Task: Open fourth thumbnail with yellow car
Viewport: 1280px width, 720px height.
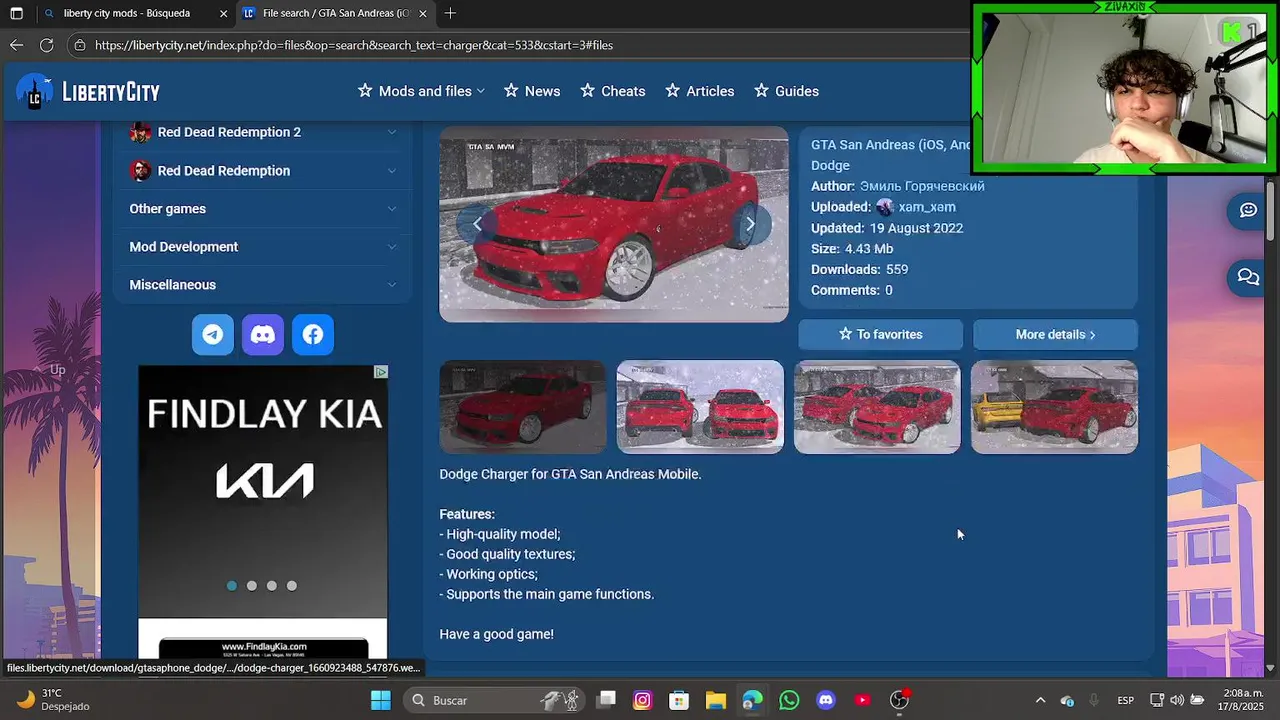Action: 1054,407
